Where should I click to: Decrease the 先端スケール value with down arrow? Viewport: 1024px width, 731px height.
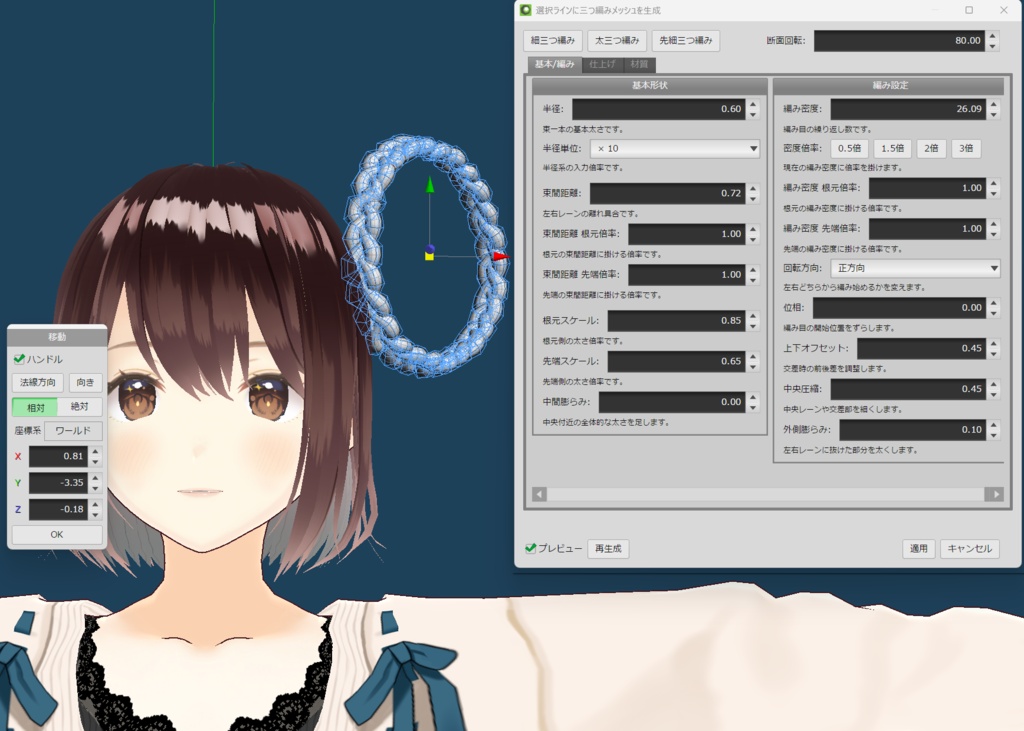point(753,366)
